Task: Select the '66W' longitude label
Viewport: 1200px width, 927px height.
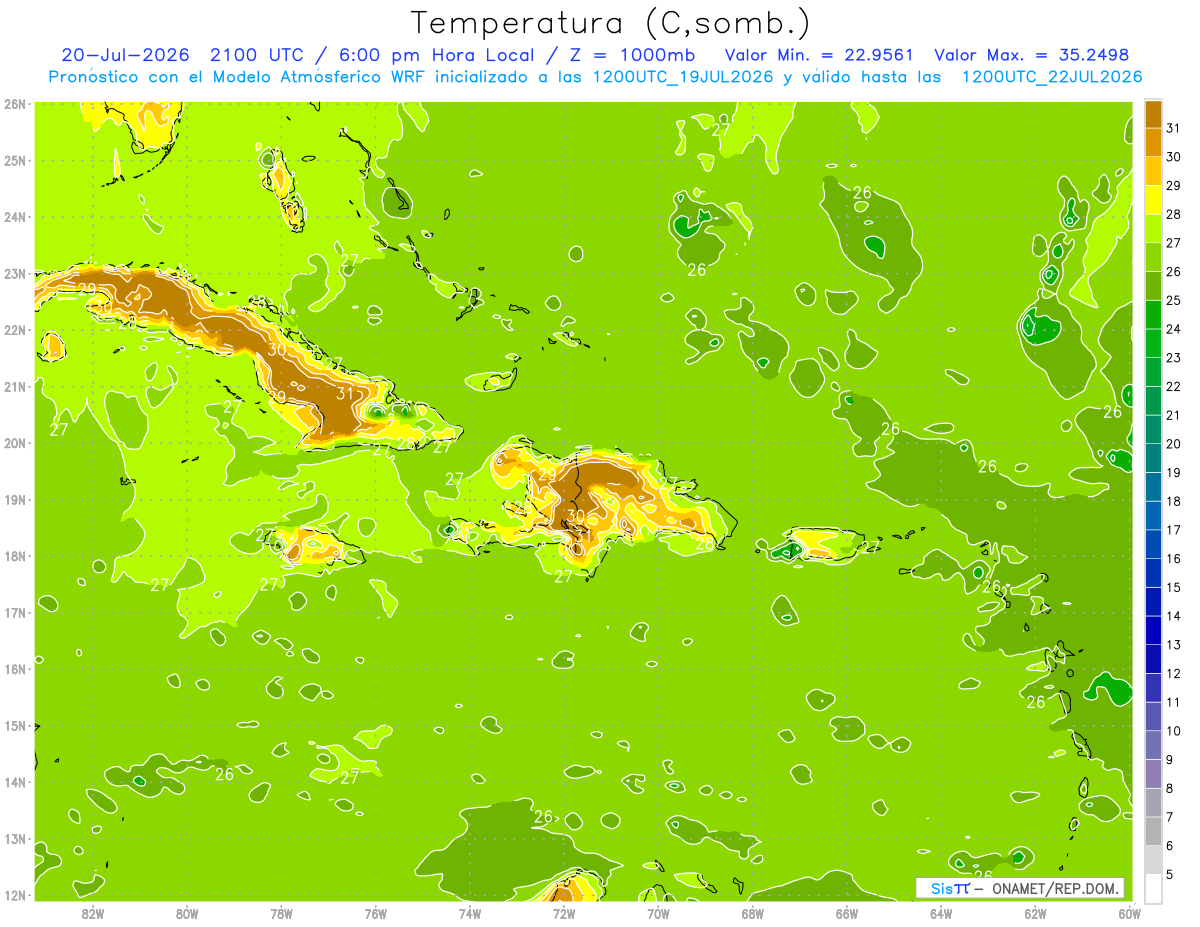Action: pyautogui.click(x=847, y=913)
